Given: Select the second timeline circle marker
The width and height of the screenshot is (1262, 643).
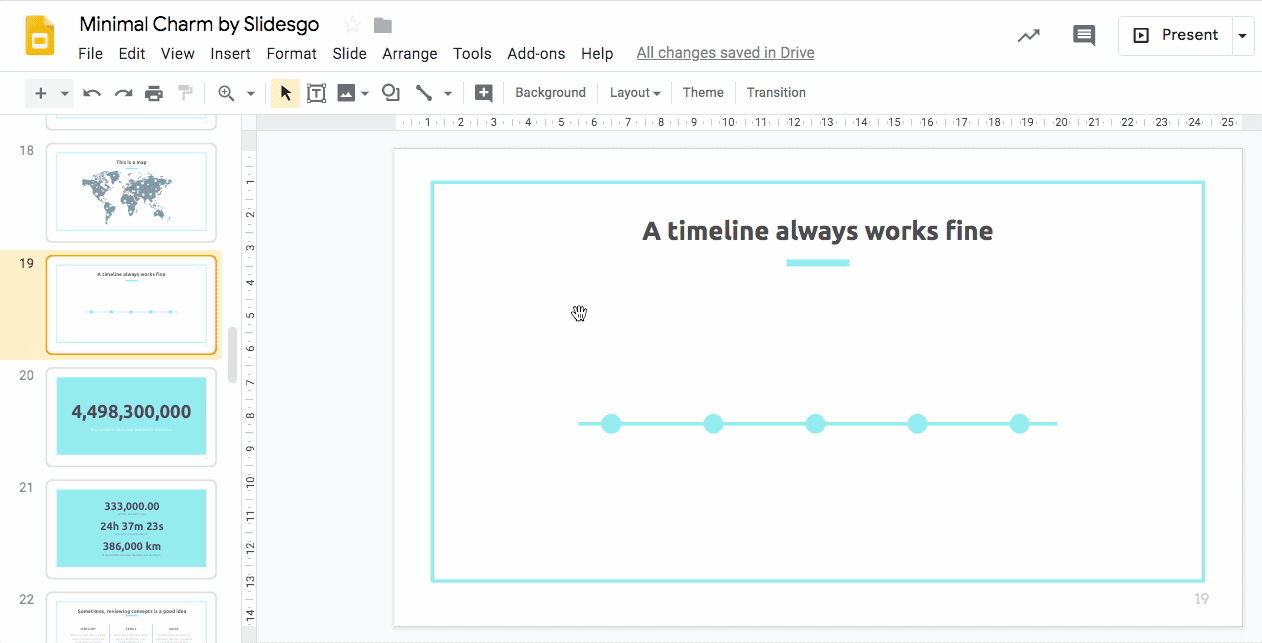Looking at the screenshot, I should (x=713, y=424).
